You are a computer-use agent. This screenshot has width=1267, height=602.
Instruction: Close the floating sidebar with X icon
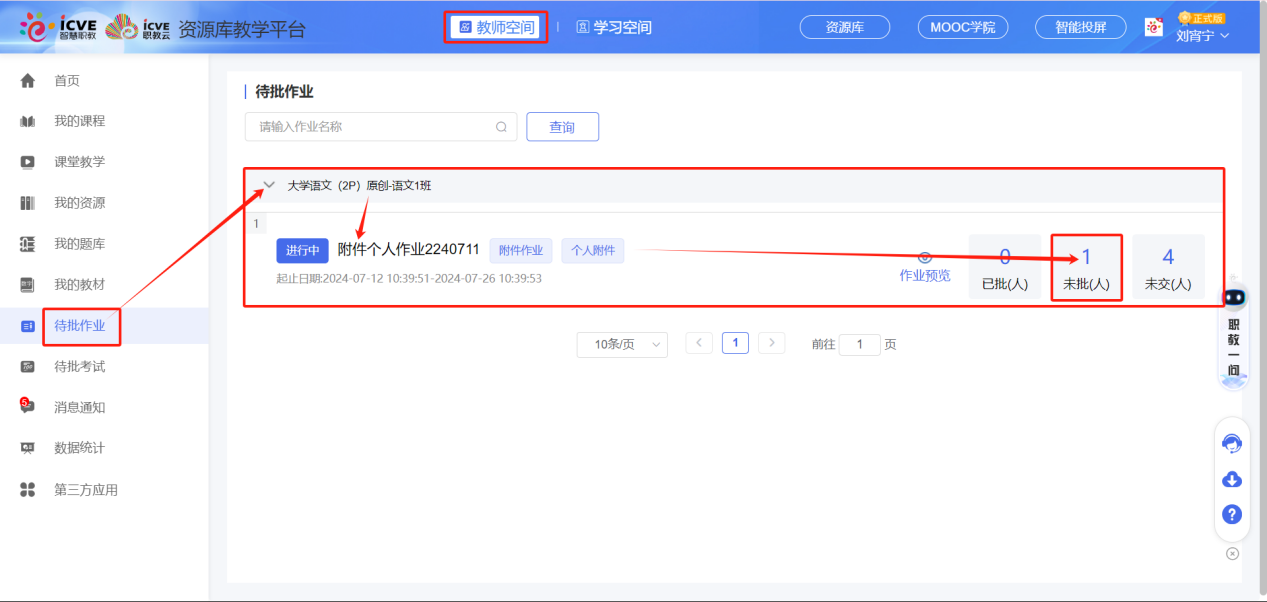point(1232,553)
